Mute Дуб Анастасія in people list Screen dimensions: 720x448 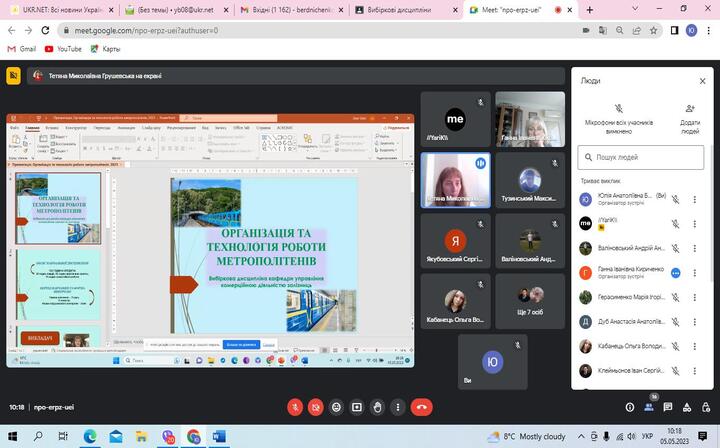click(x=675, y=322)
